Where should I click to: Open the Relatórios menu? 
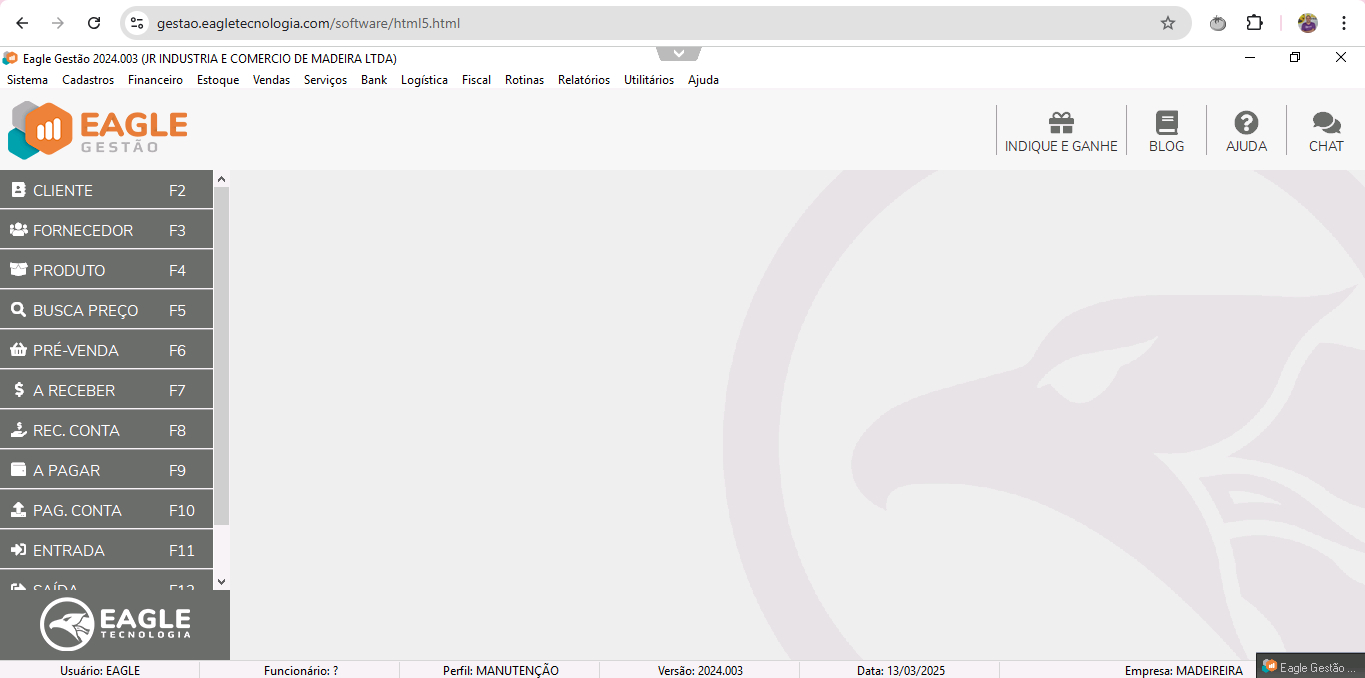584,80
